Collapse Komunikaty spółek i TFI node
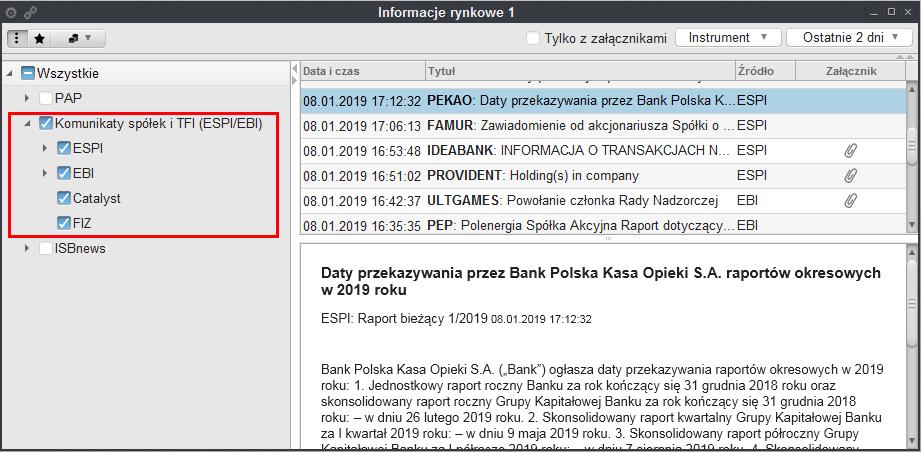Screen dimensions: 921x452 pos(26,124)
